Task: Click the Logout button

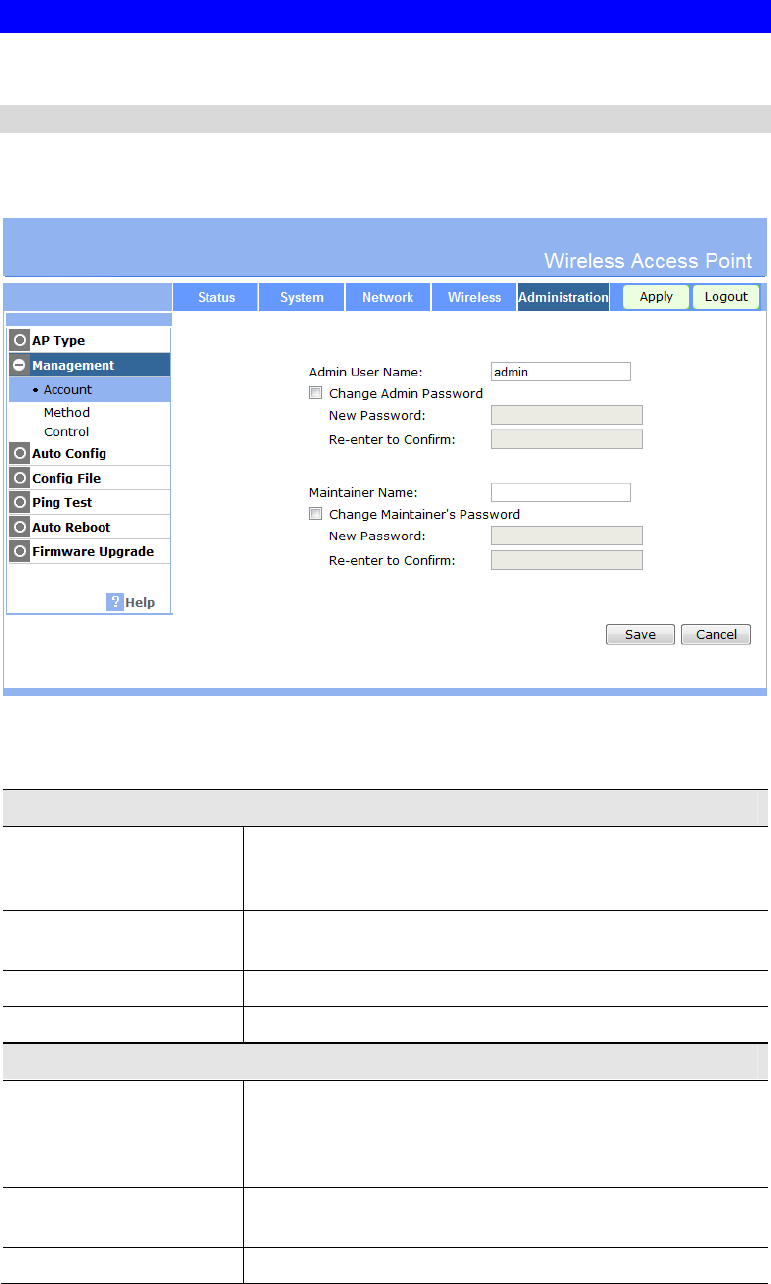Action: tap(726, 297)
